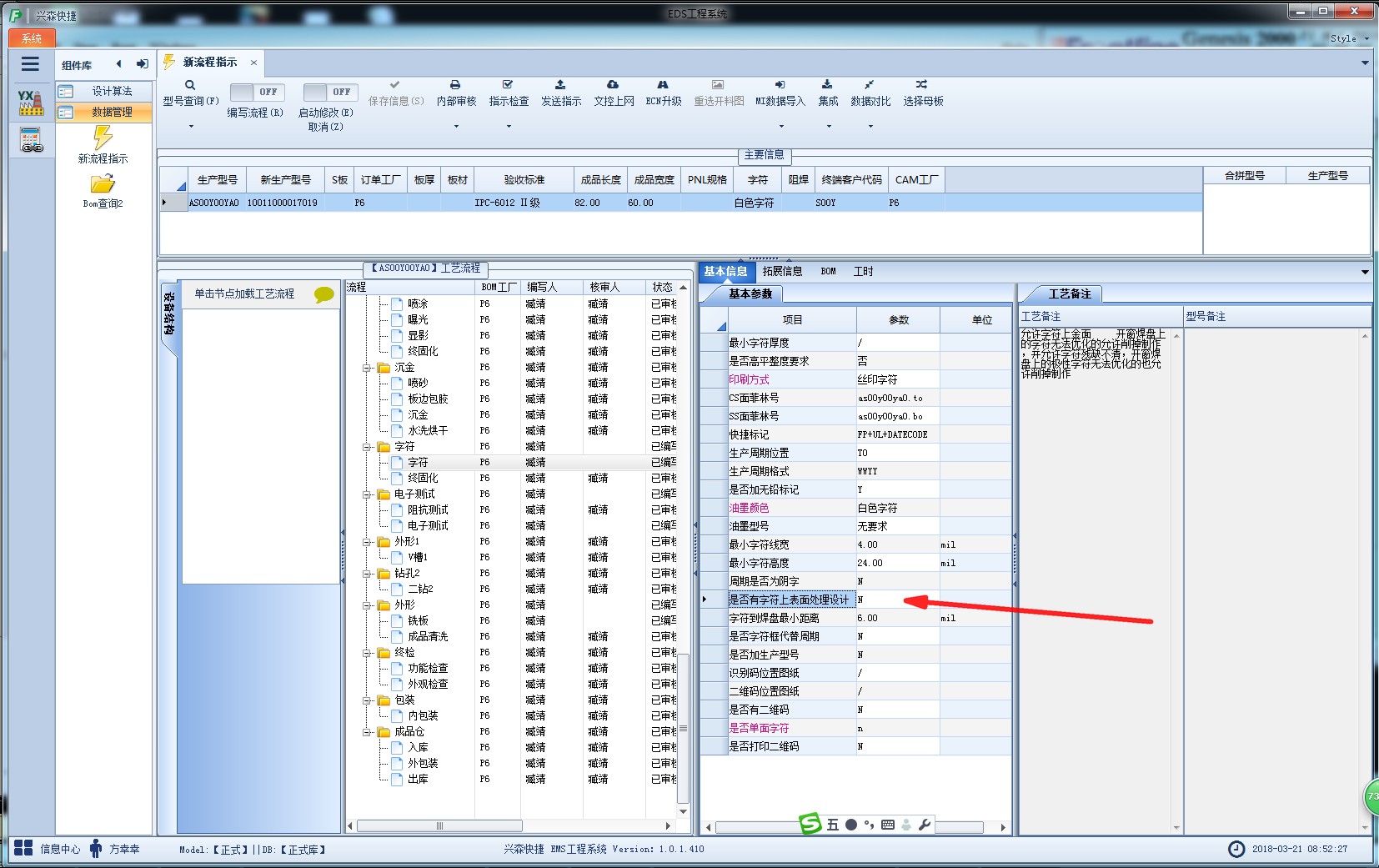Click the YX factory icon in sidebar
Image resolution: width=1379 pixels, height=868 pixels.
(31, 103)
